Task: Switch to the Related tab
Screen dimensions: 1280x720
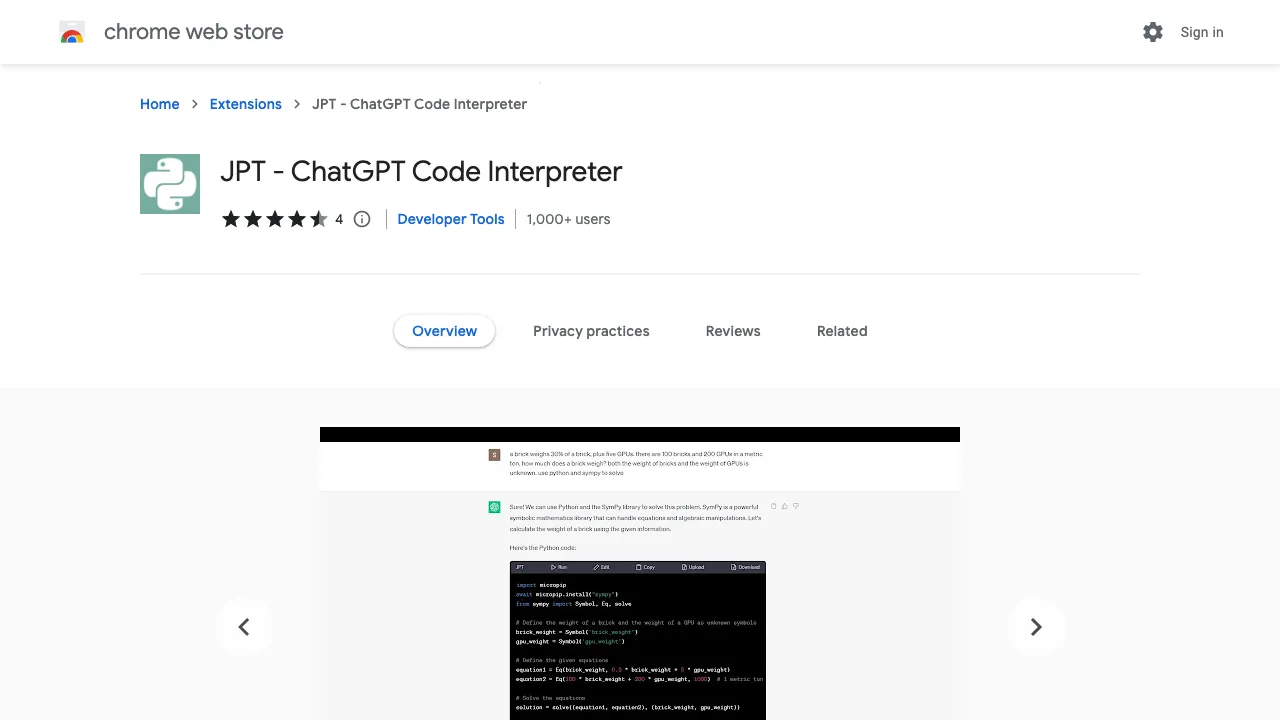Action: pos(842,331)
